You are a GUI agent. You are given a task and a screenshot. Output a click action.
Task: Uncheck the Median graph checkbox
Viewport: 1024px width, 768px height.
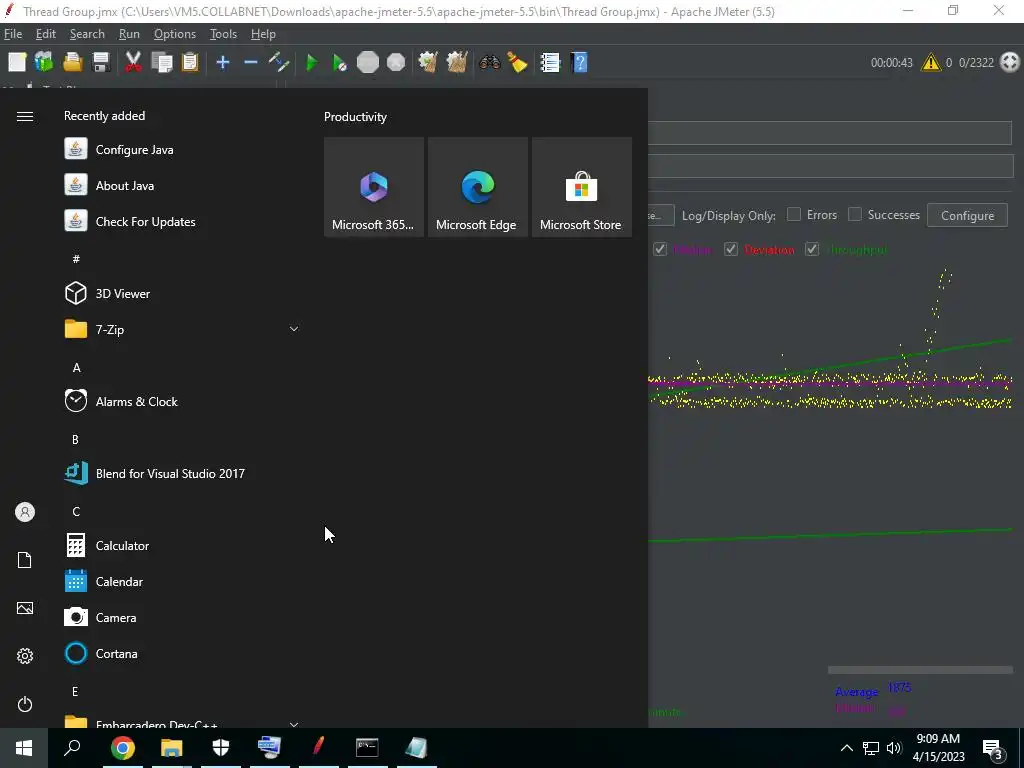point(660,249)
